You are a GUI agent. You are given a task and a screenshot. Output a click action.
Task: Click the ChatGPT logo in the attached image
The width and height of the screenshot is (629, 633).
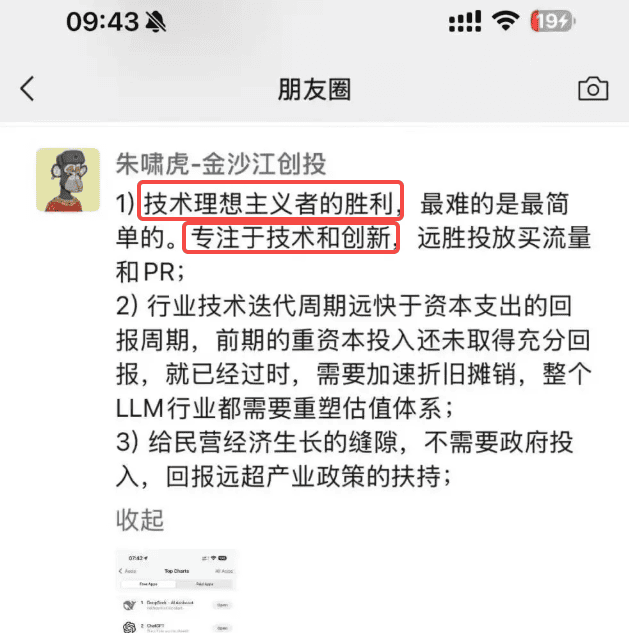tap(129, 627)
